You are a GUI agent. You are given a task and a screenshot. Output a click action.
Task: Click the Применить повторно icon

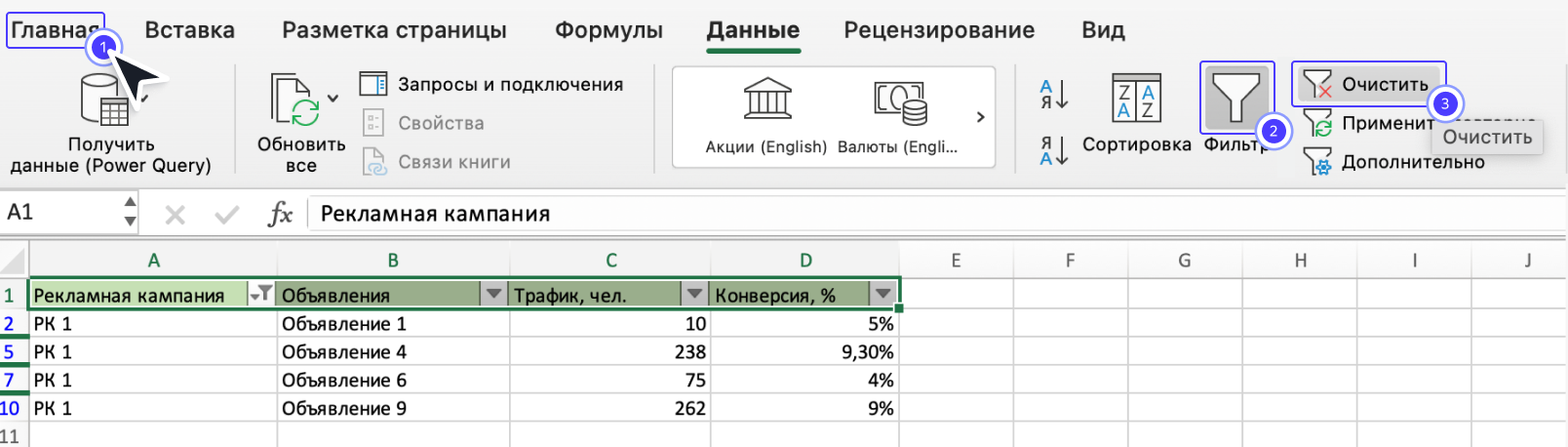1318,123
